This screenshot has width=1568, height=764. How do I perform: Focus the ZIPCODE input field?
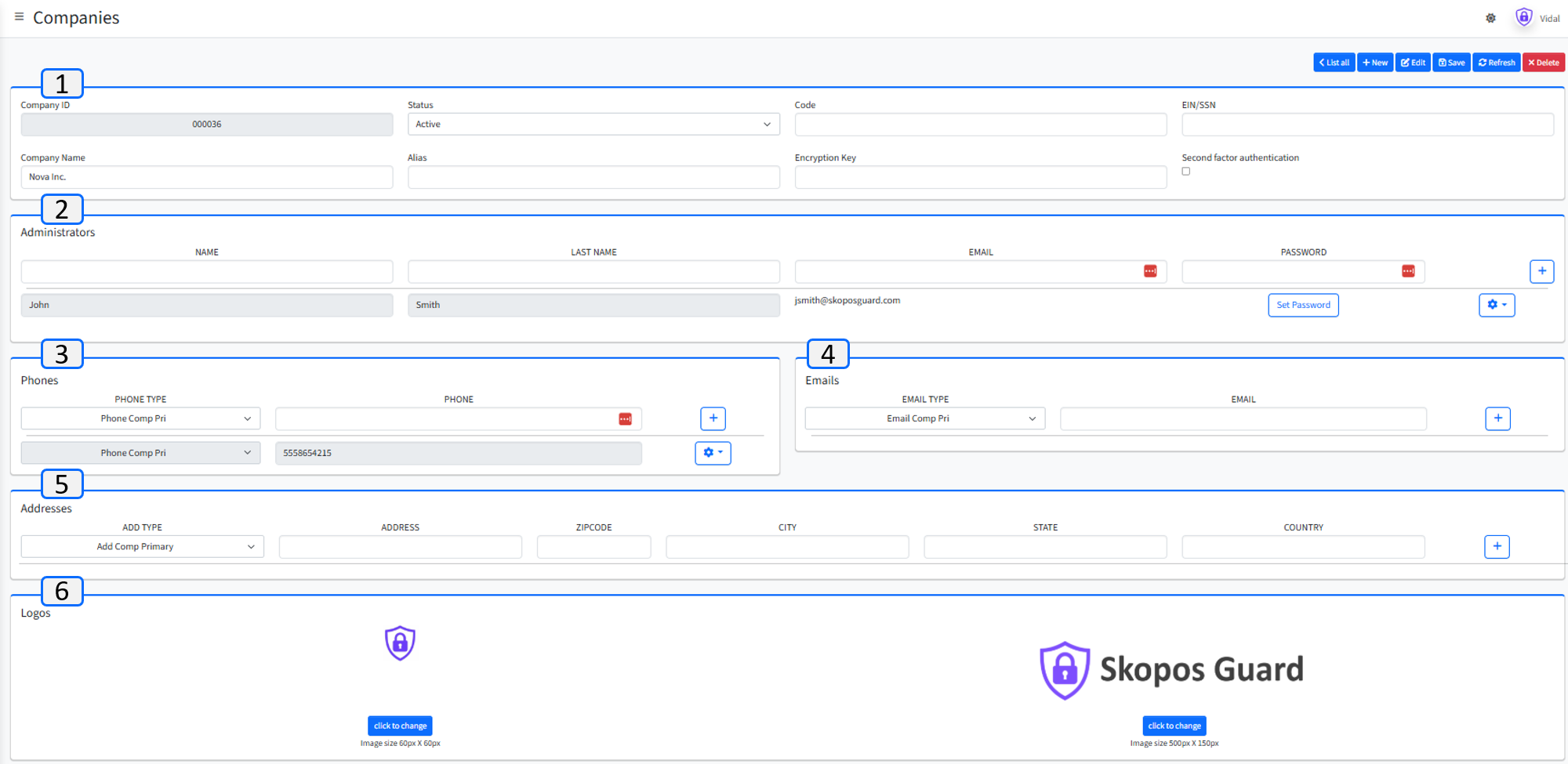click(593, 547)
